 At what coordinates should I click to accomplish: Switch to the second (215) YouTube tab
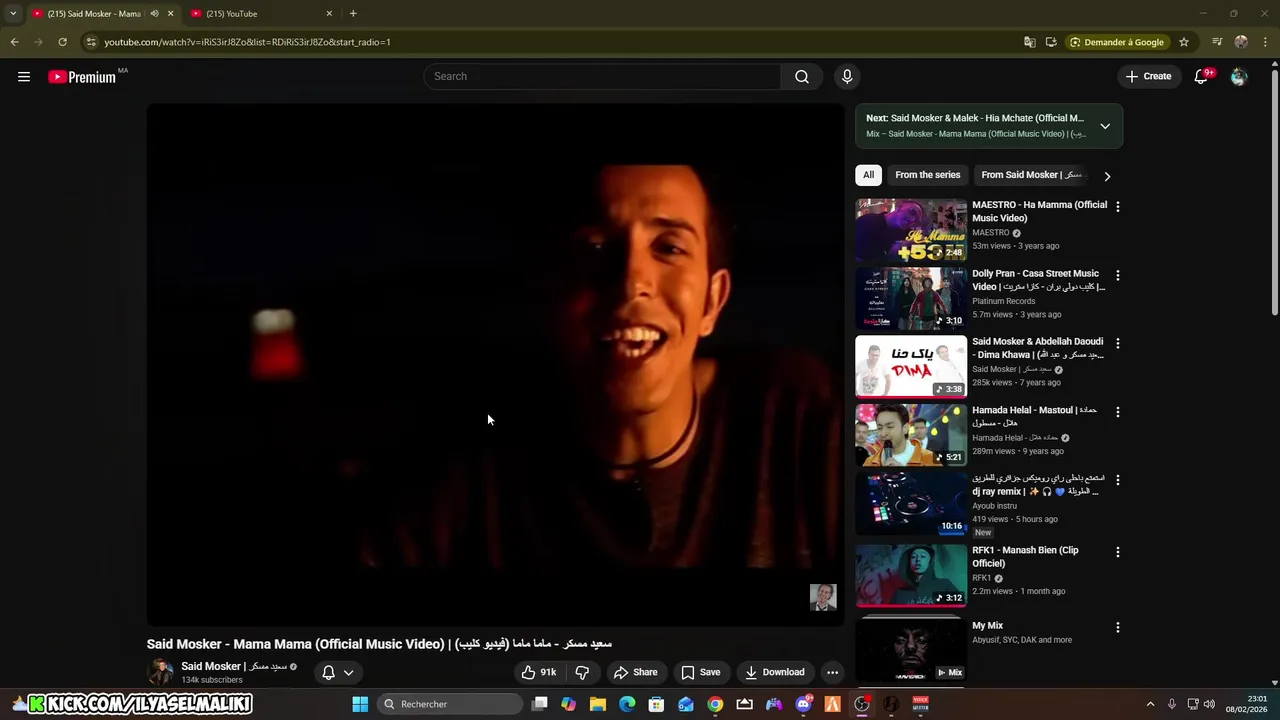260,14
